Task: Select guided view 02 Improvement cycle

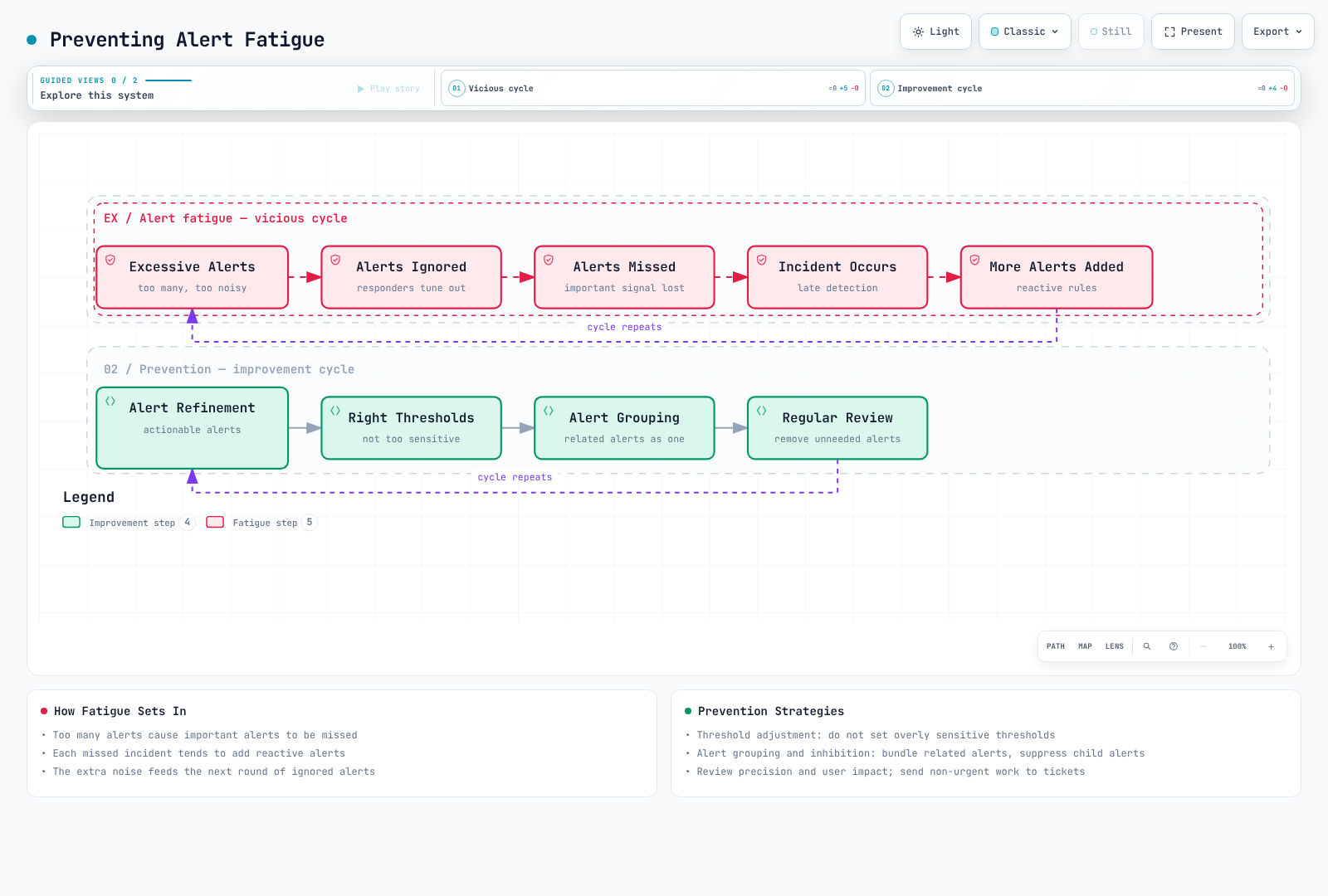Action: 1081,88
